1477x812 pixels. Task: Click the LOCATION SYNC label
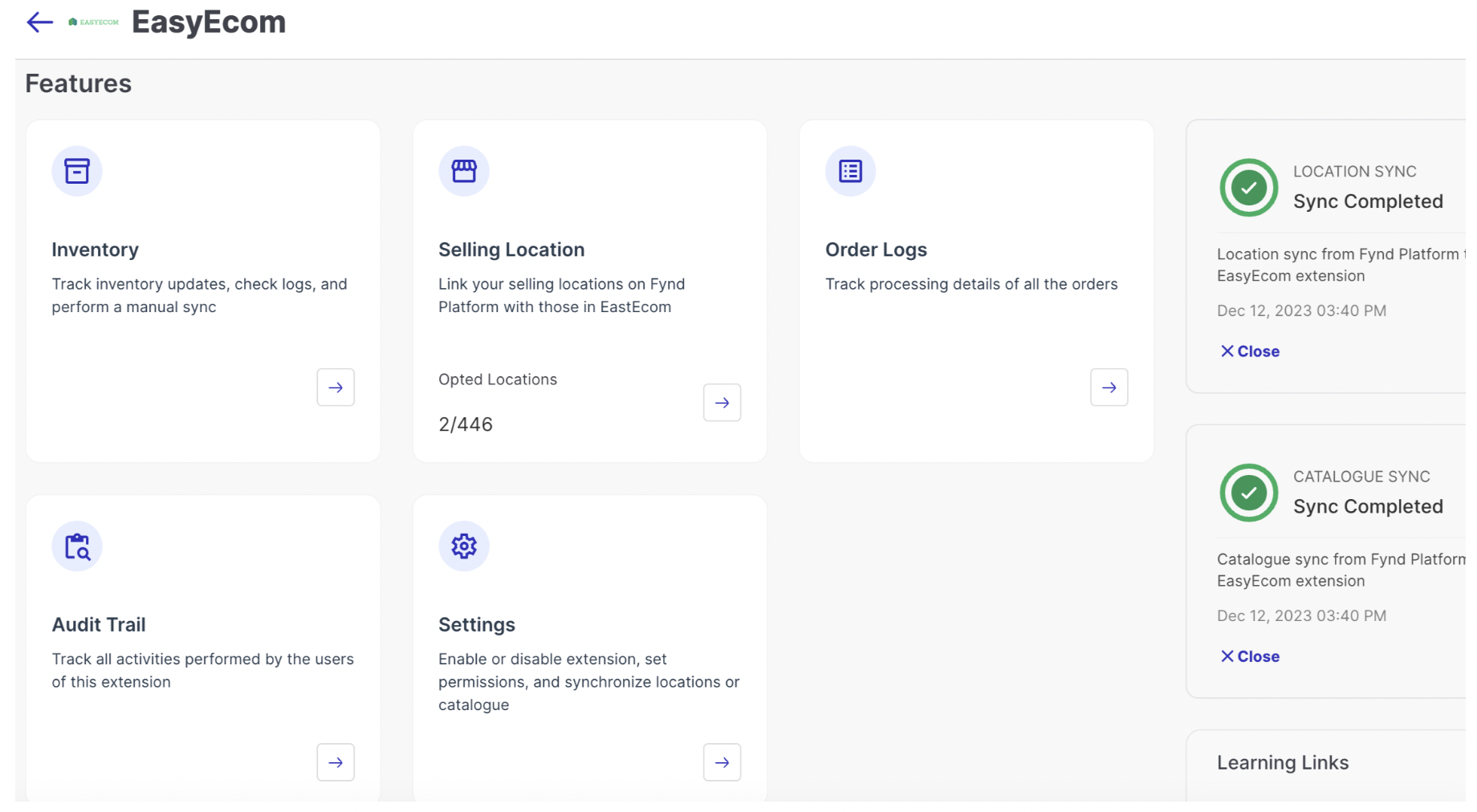point(1354,172)
